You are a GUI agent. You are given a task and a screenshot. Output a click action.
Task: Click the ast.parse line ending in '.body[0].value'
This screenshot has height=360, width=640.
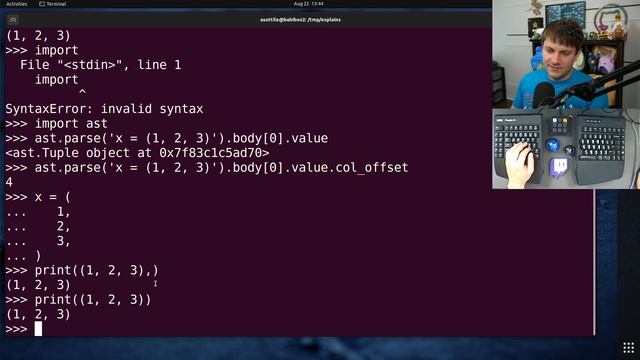(167, 138)
